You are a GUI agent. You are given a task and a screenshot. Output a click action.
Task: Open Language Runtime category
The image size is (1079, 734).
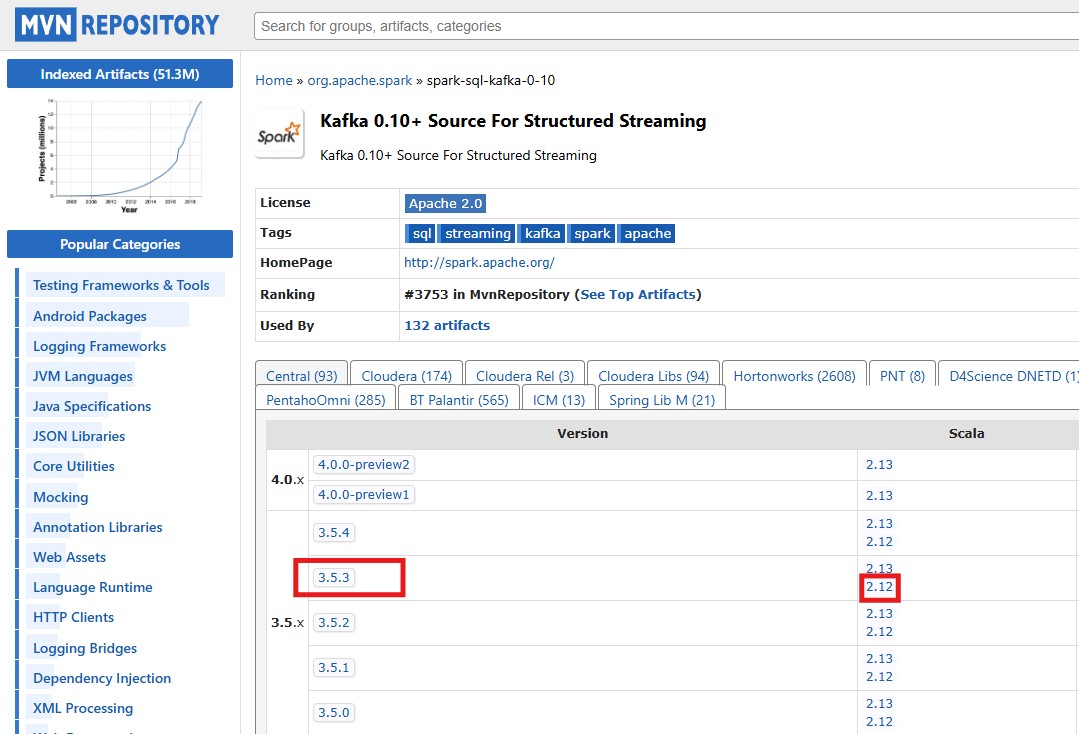tap(92, 587)
